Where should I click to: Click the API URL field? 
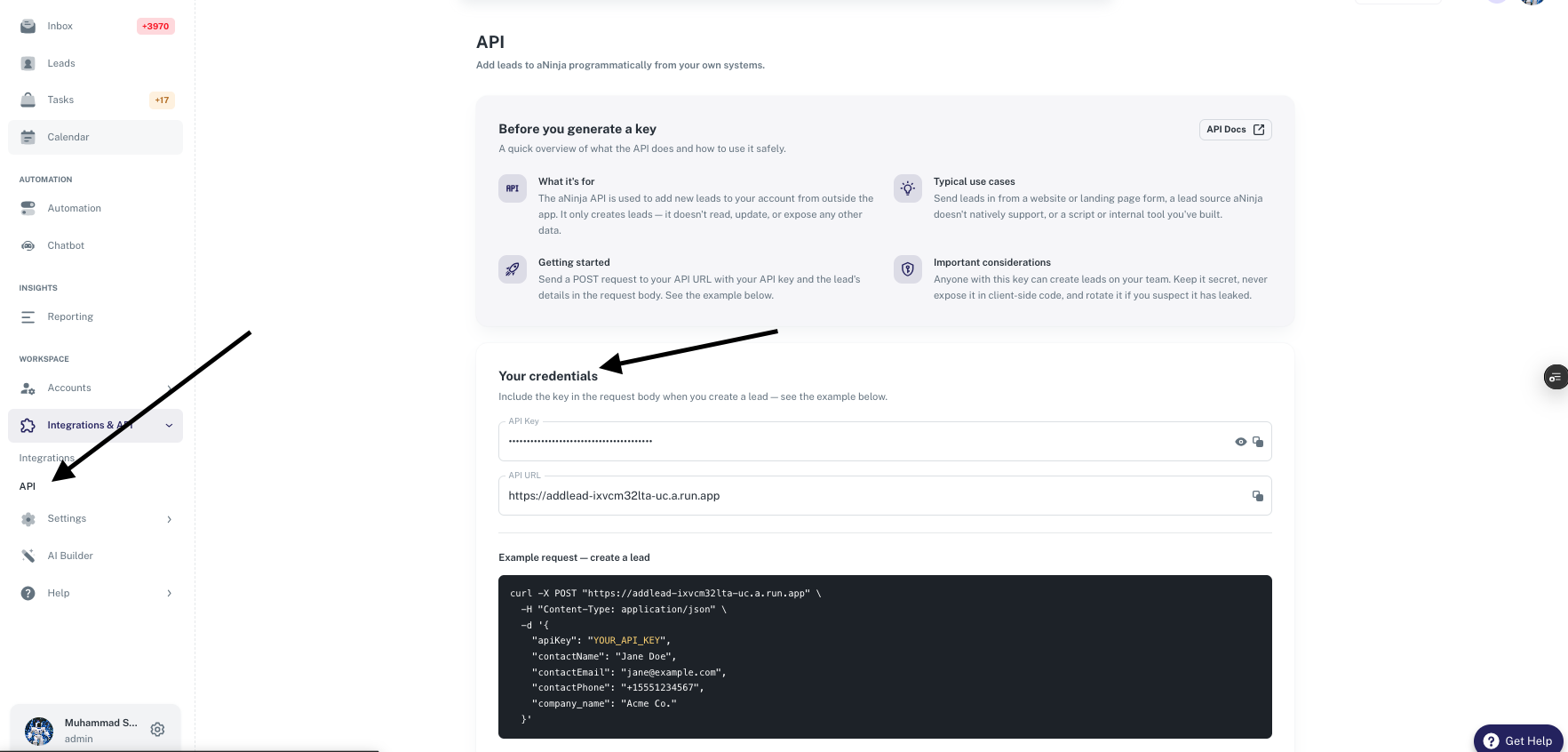[x=885, y=496]
